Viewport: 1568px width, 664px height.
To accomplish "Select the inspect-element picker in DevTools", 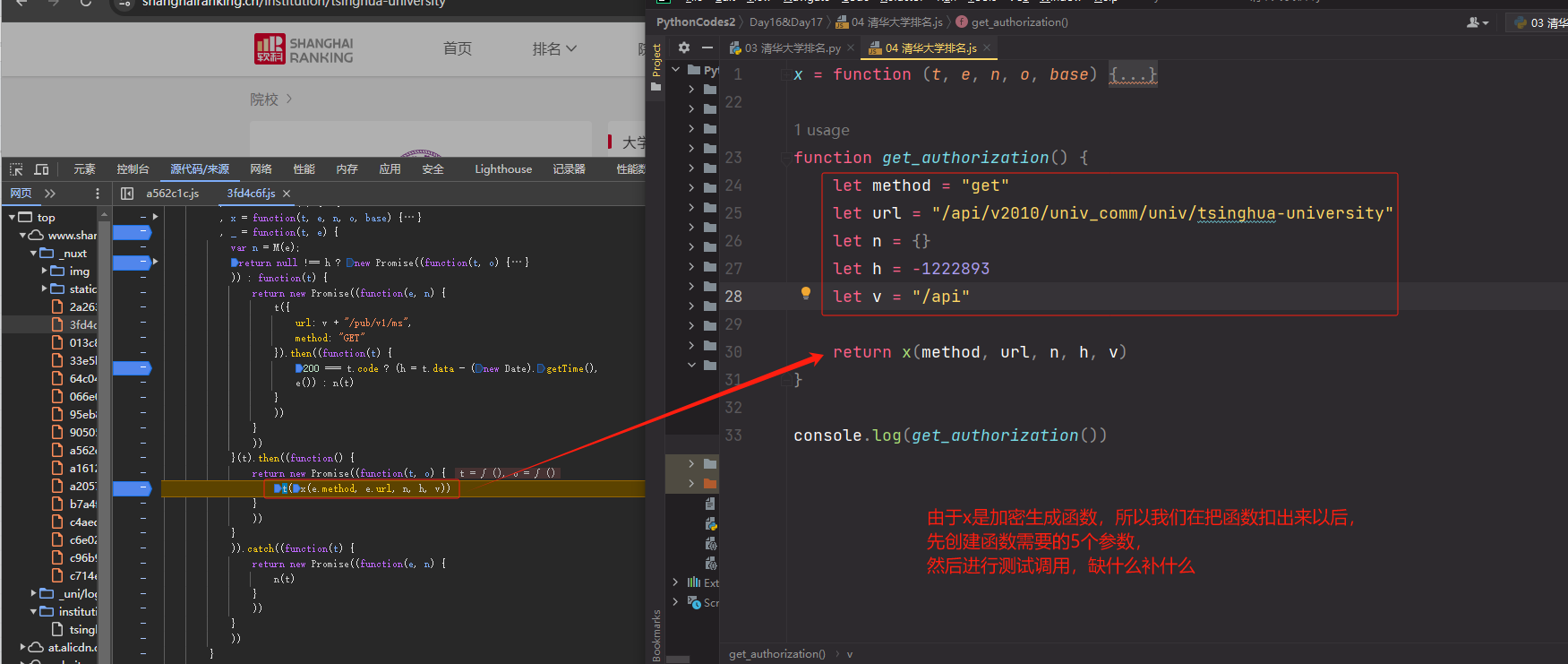I will (16, 169).
